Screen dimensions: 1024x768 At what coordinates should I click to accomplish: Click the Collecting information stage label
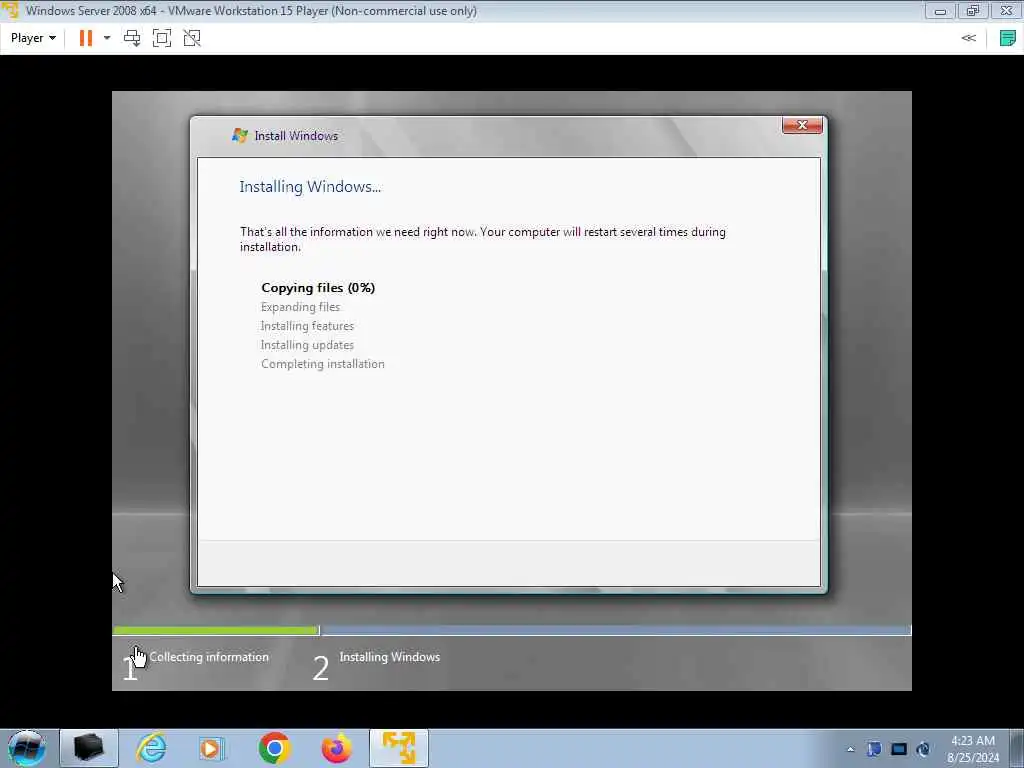[x=209, y=657]
